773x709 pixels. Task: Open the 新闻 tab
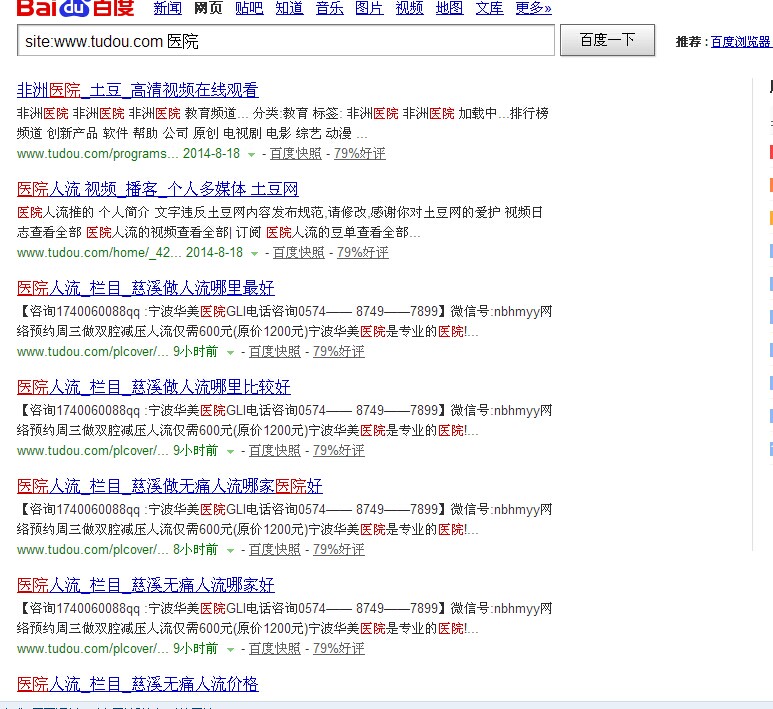pos(167,9)
